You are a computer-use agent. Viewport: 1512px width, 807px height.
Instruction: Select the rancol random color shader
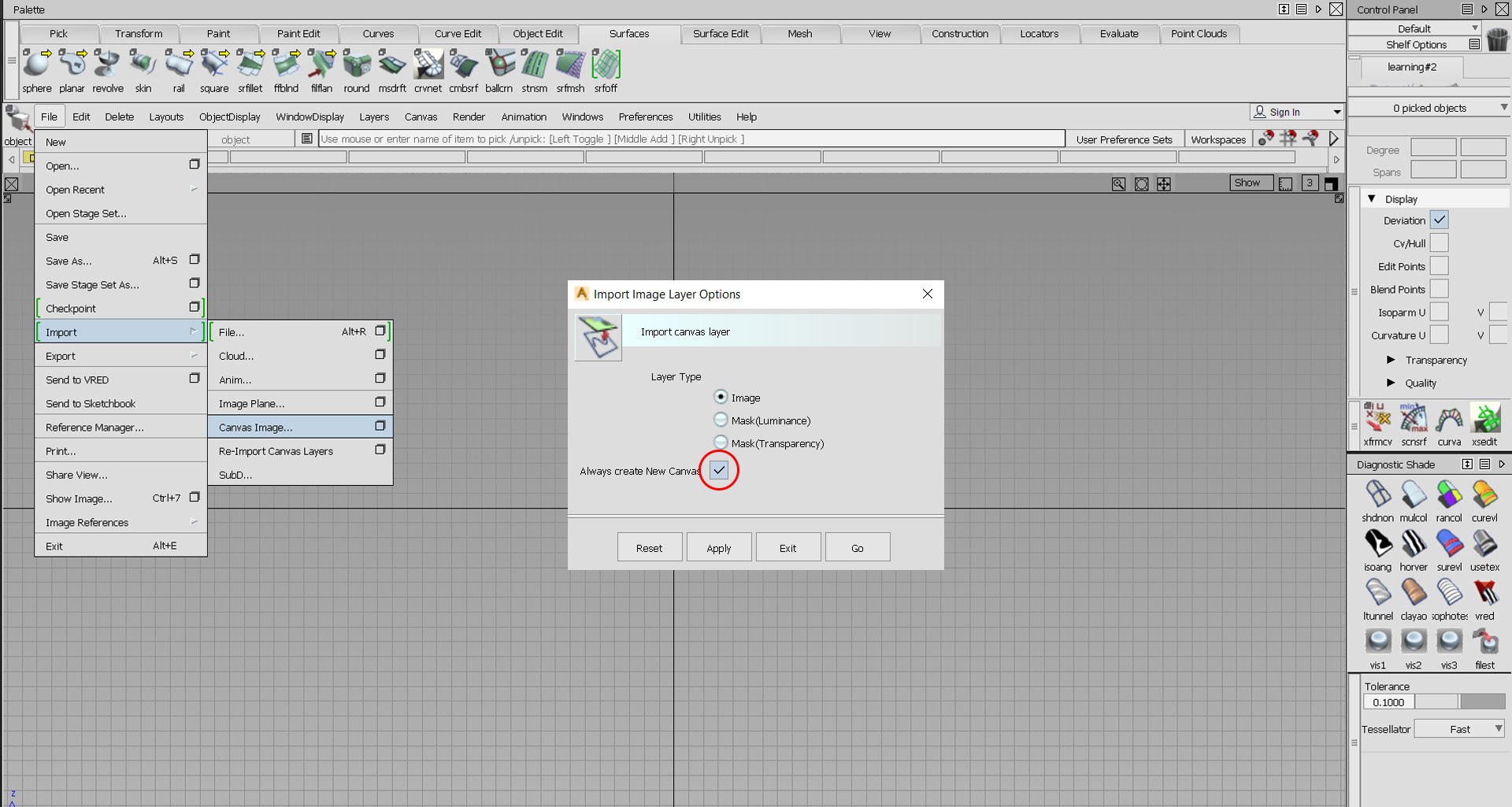(x=1449, y=495)
